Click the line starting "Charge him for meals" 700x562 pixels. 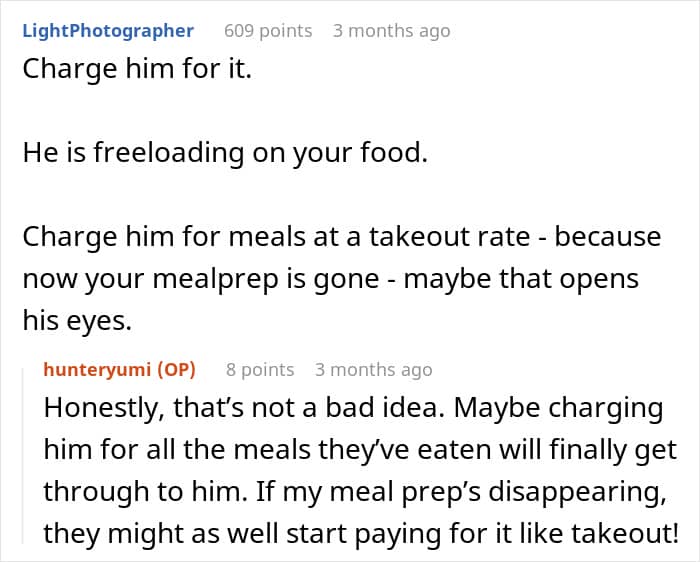[341, 237]
